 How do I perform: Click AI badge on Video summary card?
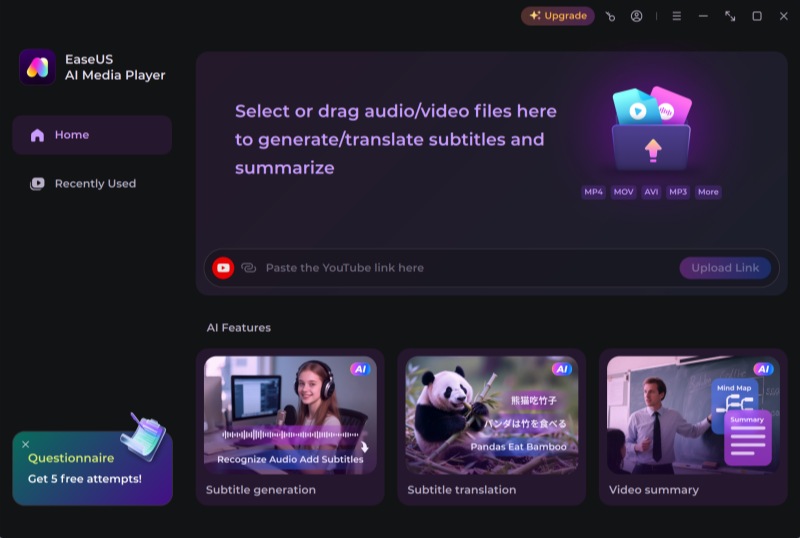764,369
